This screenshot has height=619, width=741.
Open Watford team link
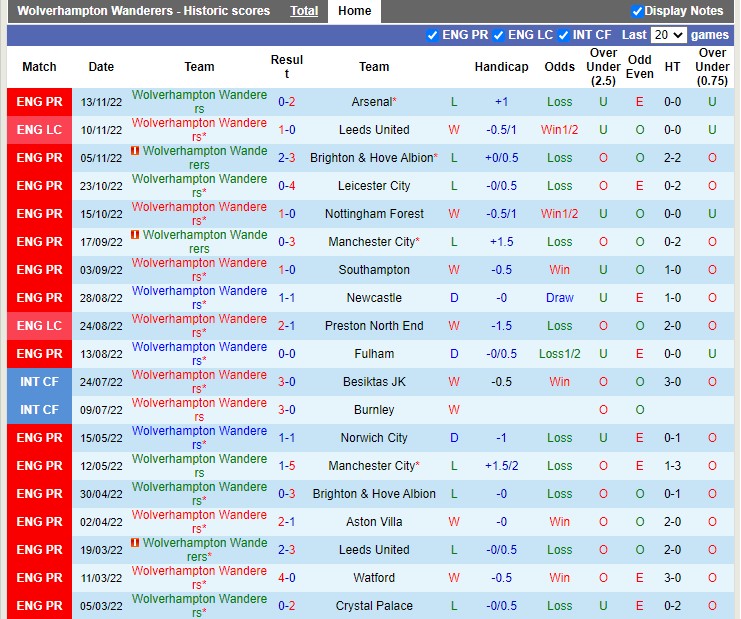pos(374,577)
